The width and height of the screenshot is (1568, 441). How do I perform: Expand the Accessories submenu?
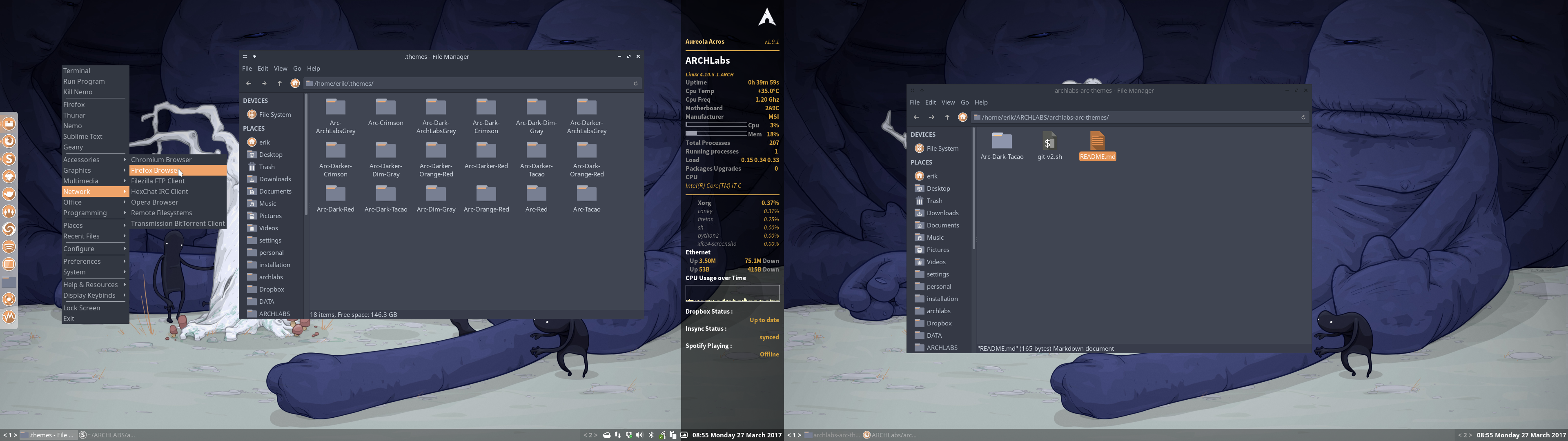point(95,160)
